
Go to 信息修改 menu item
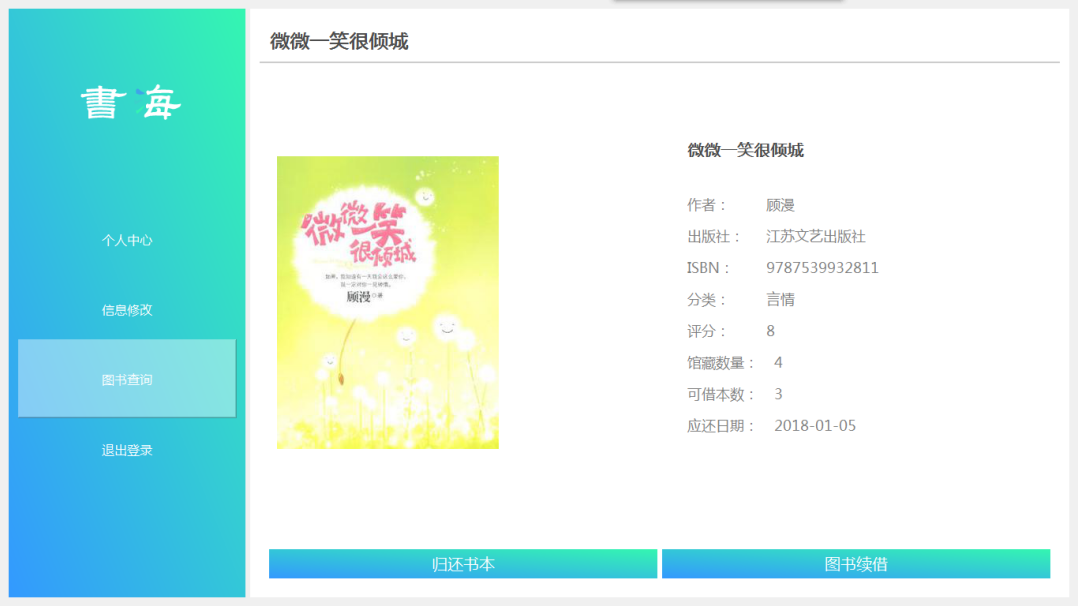click(x=127, y=310)
